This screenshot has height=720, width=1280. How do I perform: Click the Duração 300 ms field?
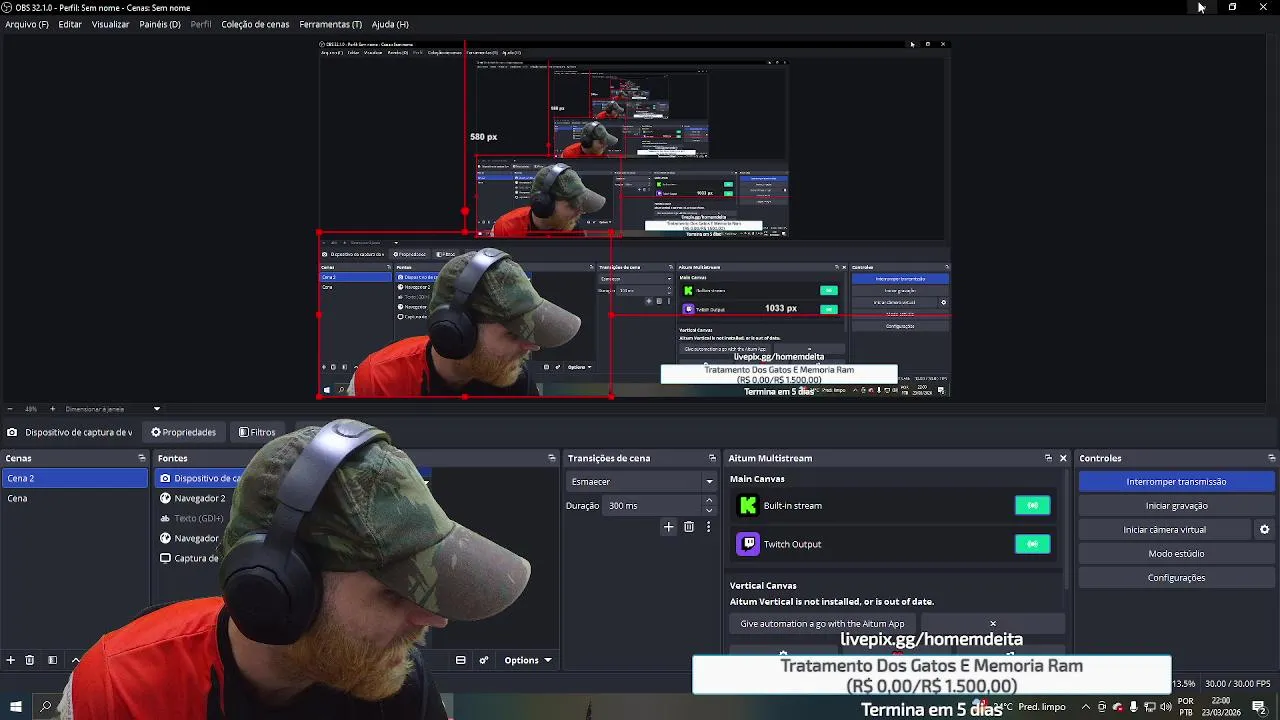652,506
